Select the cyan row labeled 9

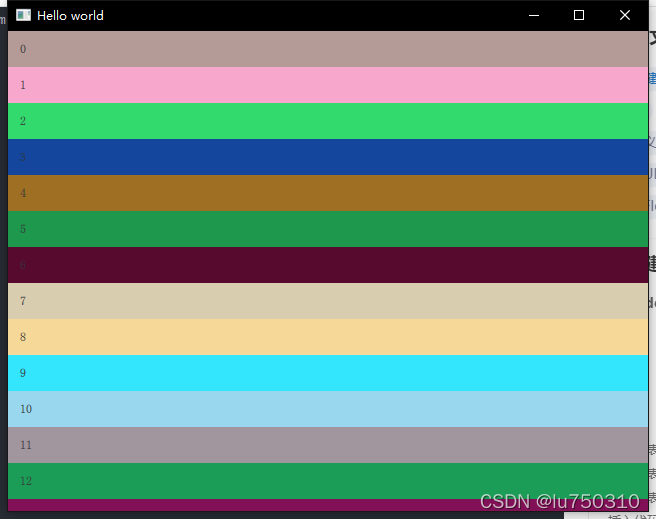click(328, 373)
